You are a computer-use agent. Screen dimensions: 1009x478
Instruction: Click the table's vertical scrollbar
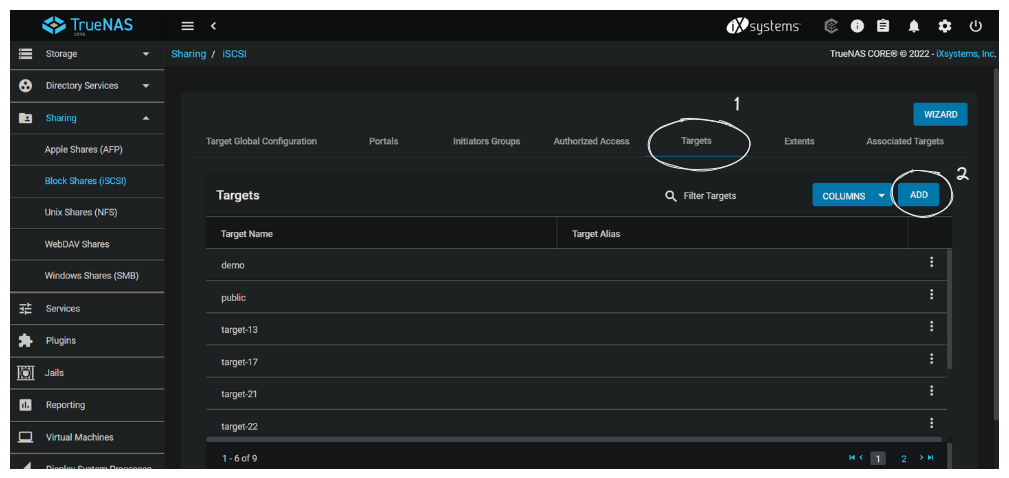949,309
